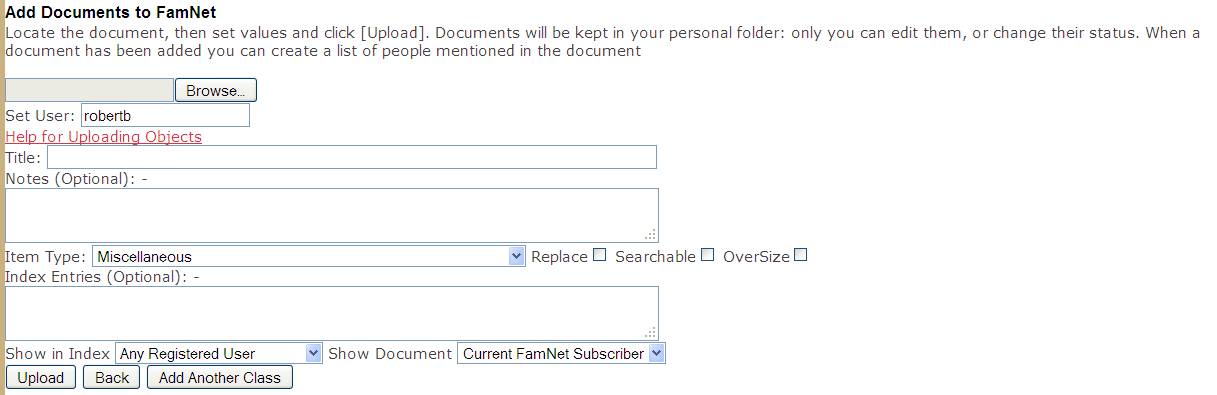Expand the Show in Index dropdown
Image resolution: width=1217 pixels, height=395 pixels.
(x=219, y=353)
